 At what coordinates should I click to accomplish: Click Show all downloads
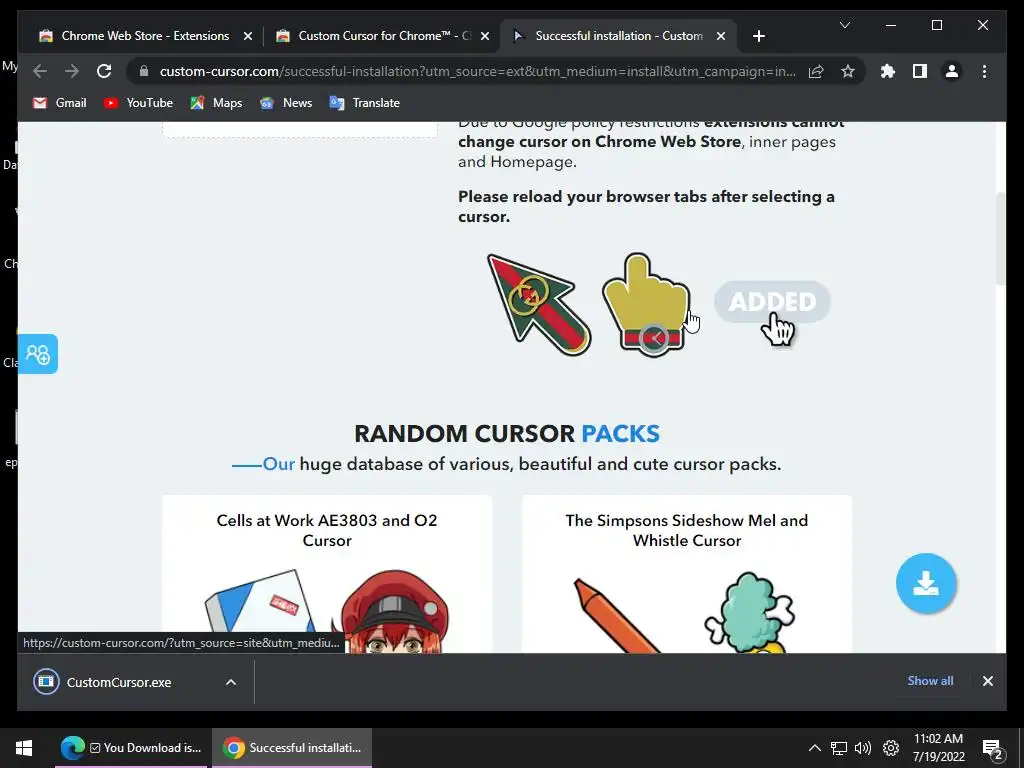(930, 680)
